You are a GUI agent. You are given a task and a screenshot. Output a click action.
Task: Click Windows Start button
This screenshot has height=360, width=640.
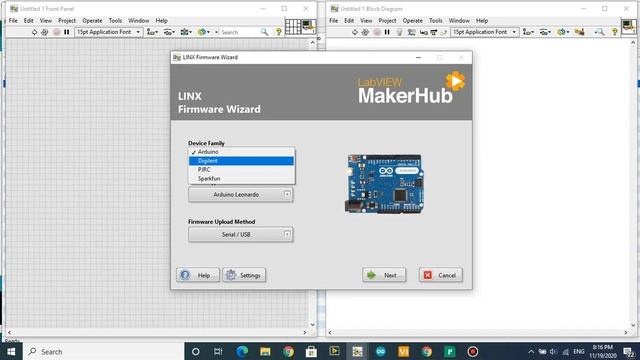pos(11,351)
